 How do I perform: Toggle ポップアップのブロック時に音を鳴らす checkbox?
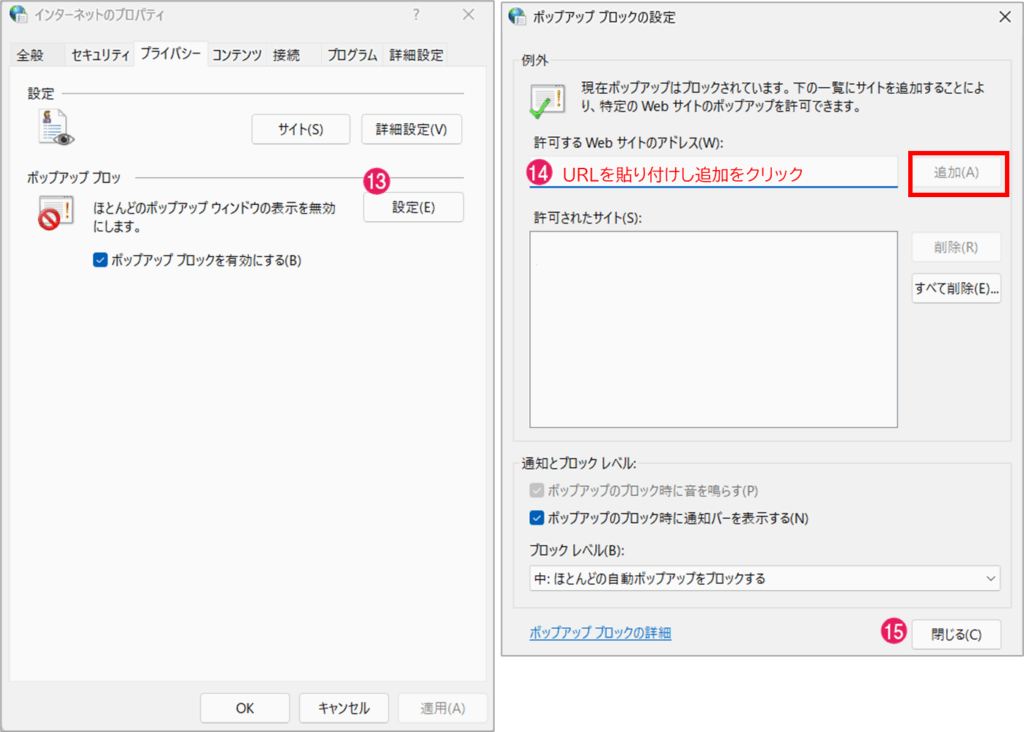click(x=537, y=491)
